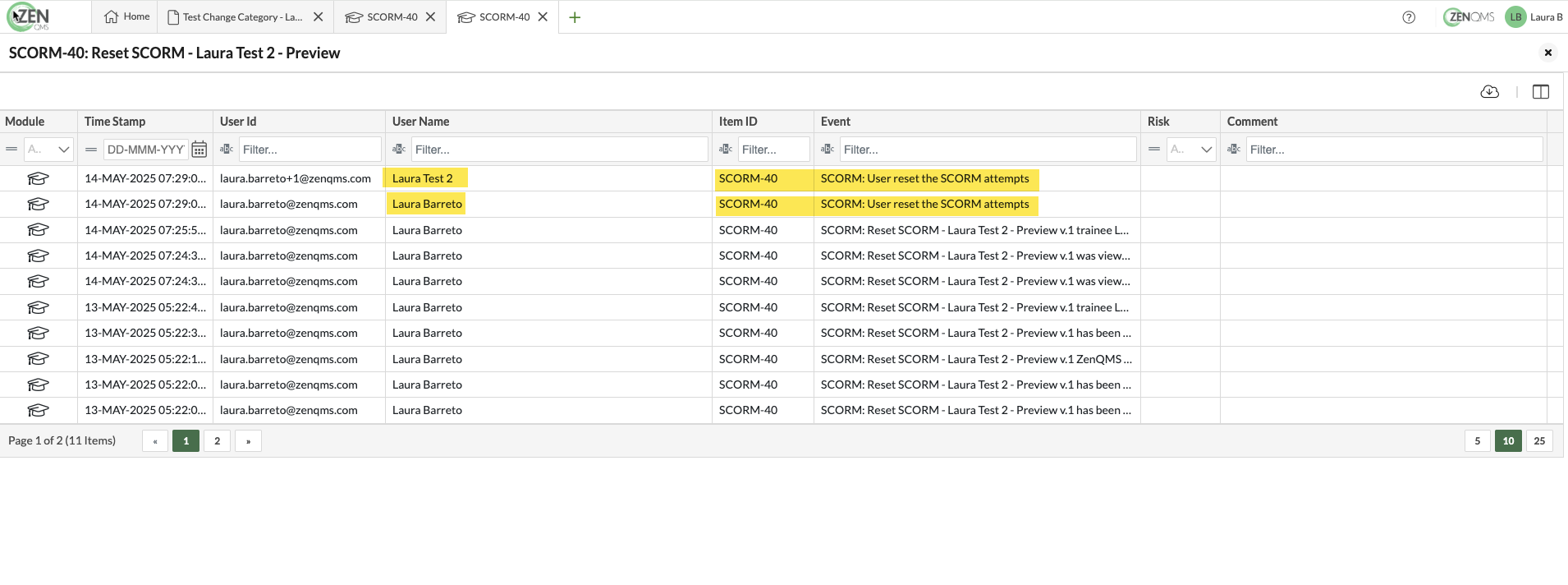This screenshot has height=585, width=1568.
Task: Select timestamp 14-MAY-2025 07:25:5...
Action: point(145,230)
